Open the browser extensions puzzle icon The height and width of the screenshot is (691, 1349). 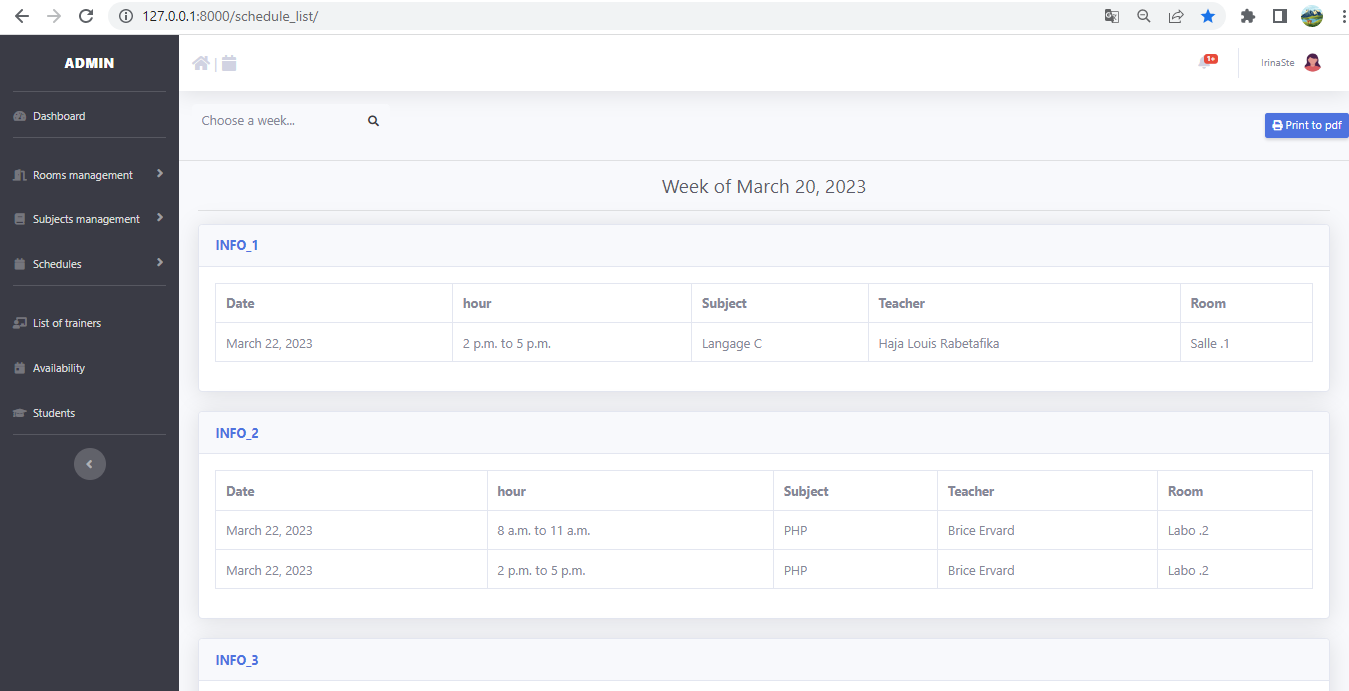pyautogui.click(x=1247, y=16)
